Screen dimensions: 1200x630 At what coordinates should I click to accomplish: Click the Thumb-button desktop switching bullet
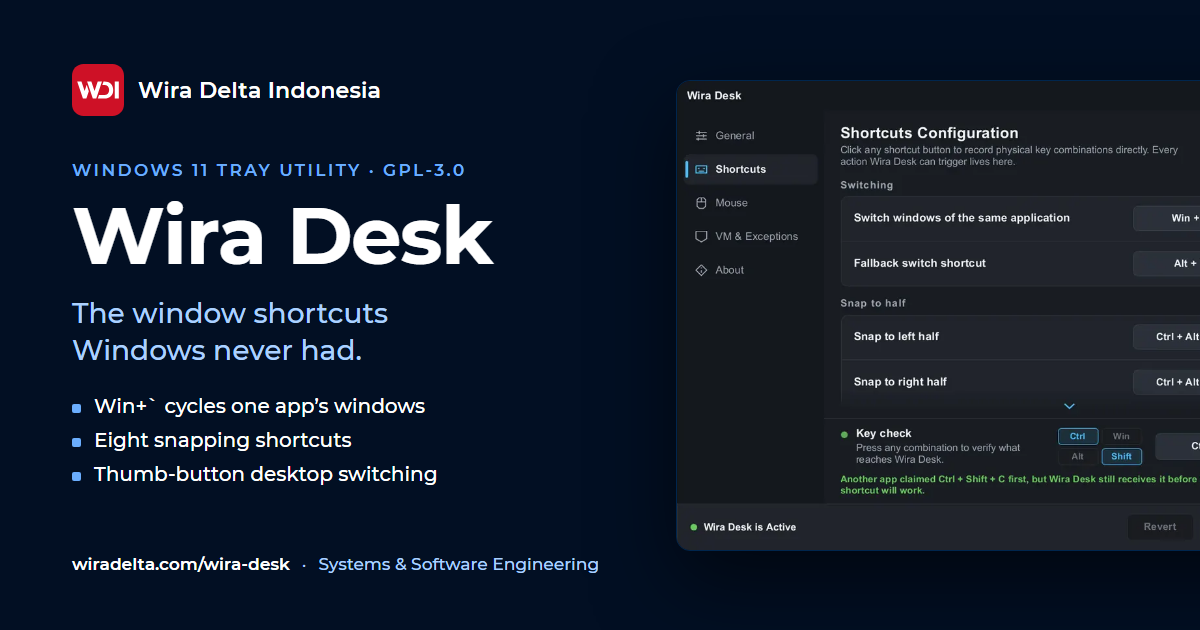click(x=266, y=474)
